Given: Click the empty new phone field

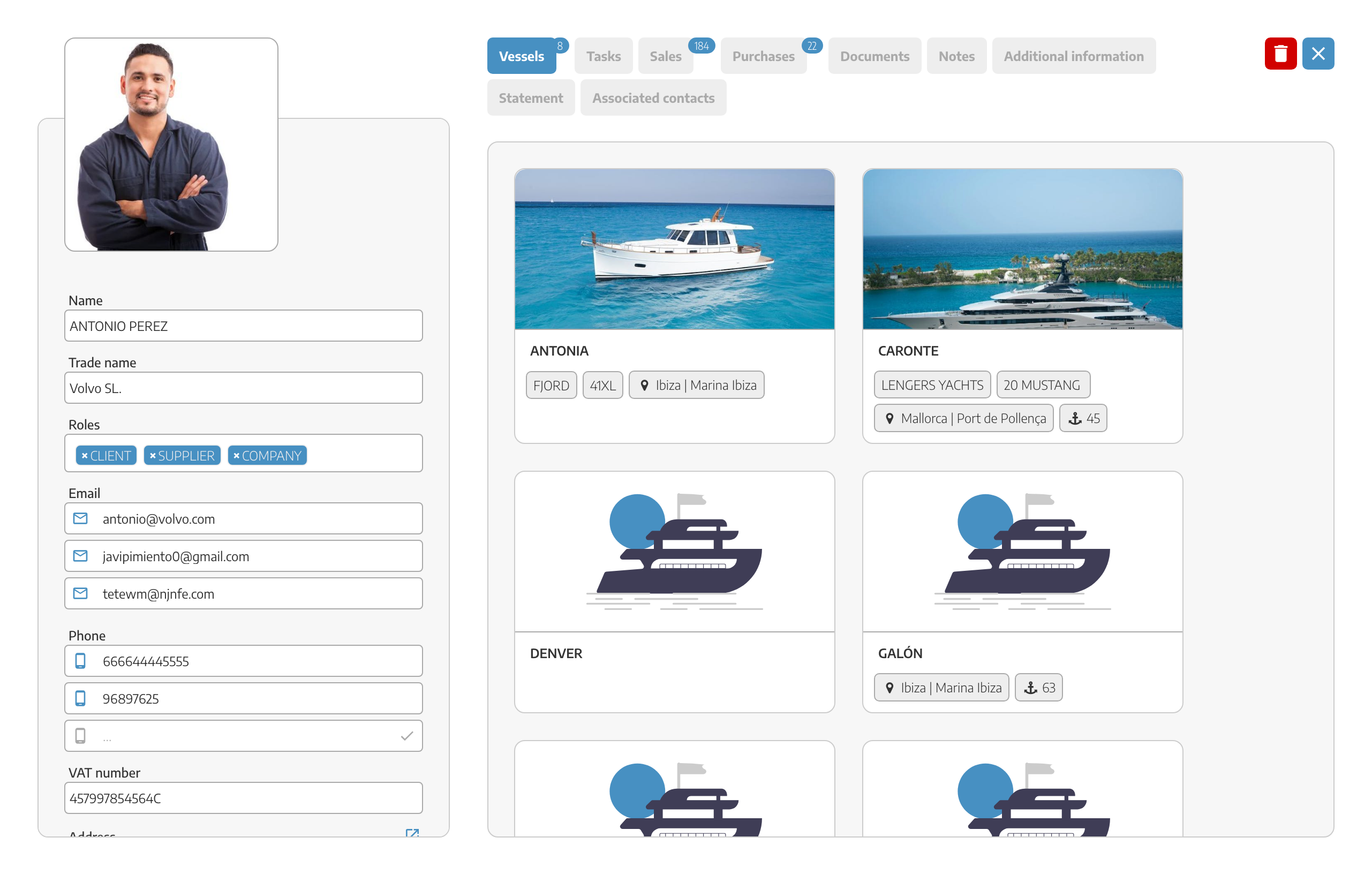Looking at the screenshot, I should (244, 736).
